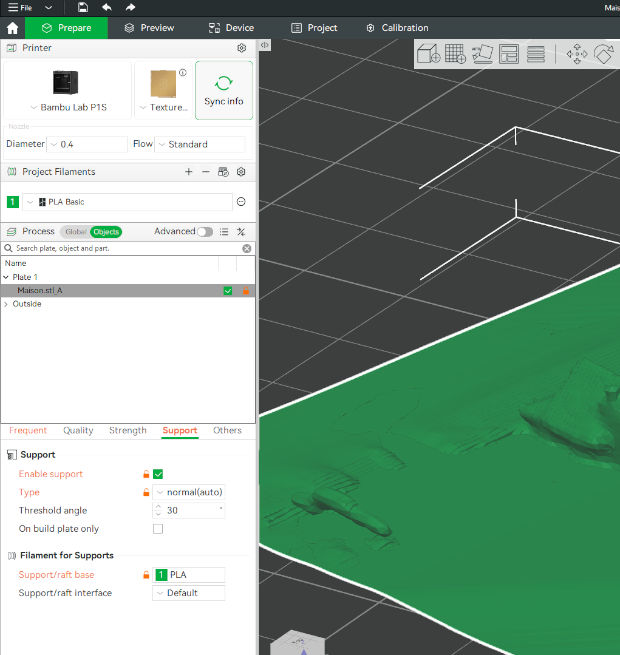The image size is (620, 655).
Task: Check On build plate only
Action: (158, 529)
